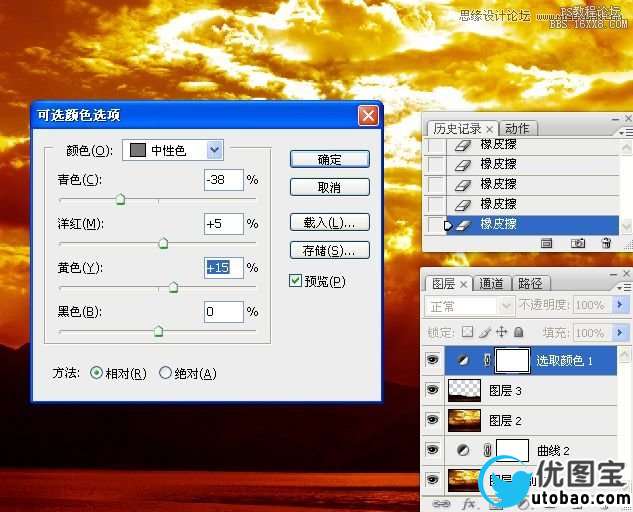
Task: Open the fx layer style icon
Action: point(469,504)
